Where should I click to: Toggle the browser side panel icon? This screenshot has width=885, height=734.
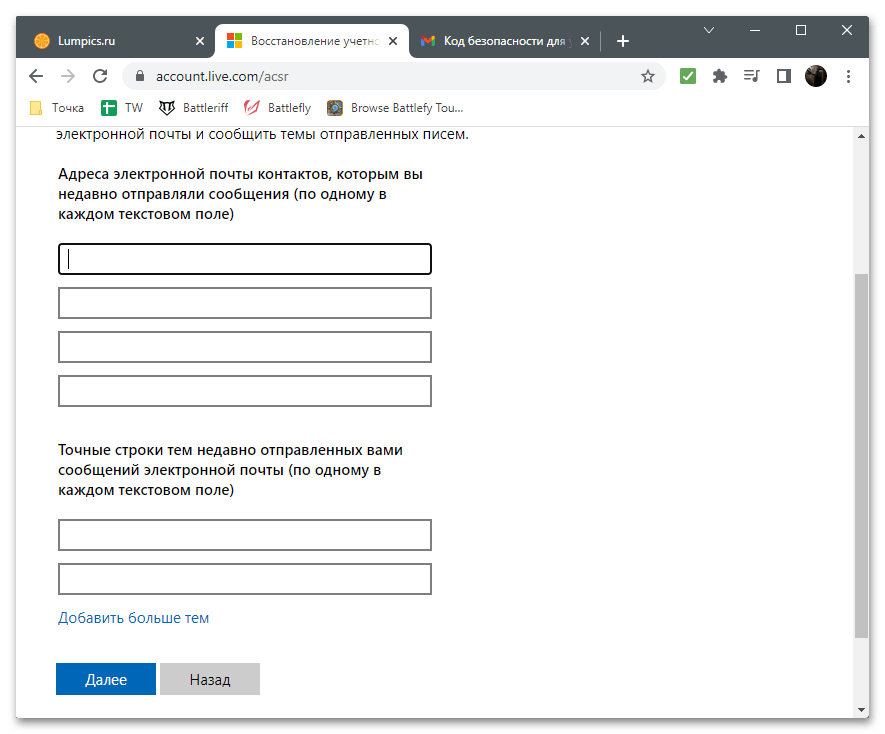click(783, 76)
